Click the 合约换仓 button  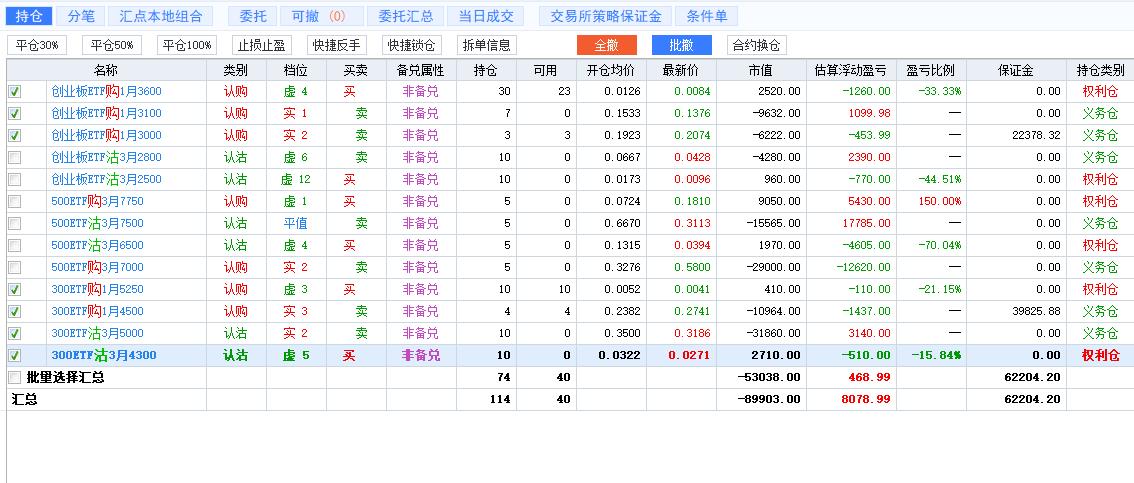click(x=756, y=45)
